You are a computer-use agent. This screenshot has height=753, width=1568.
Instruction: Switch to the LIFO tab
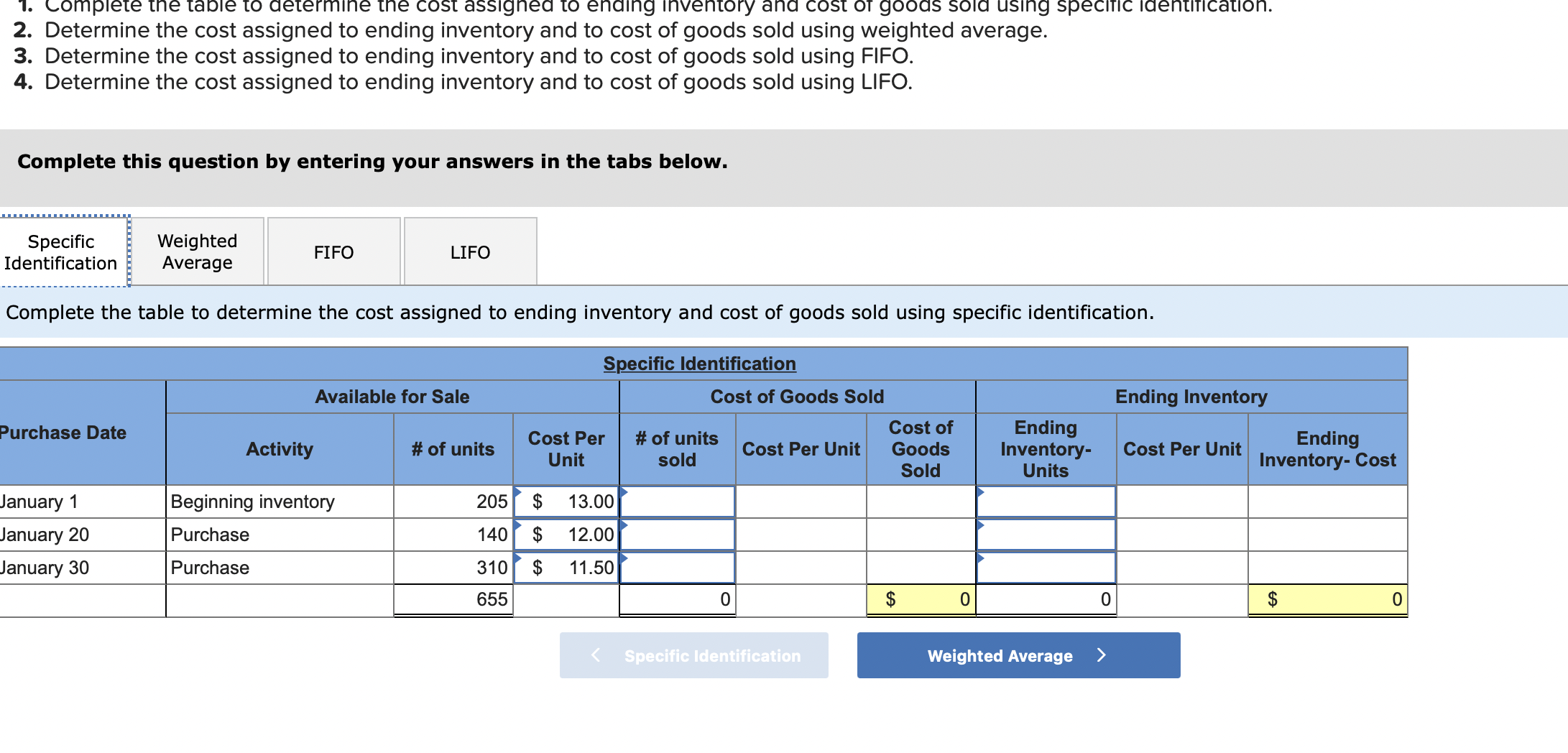click(x=469, y=251)
